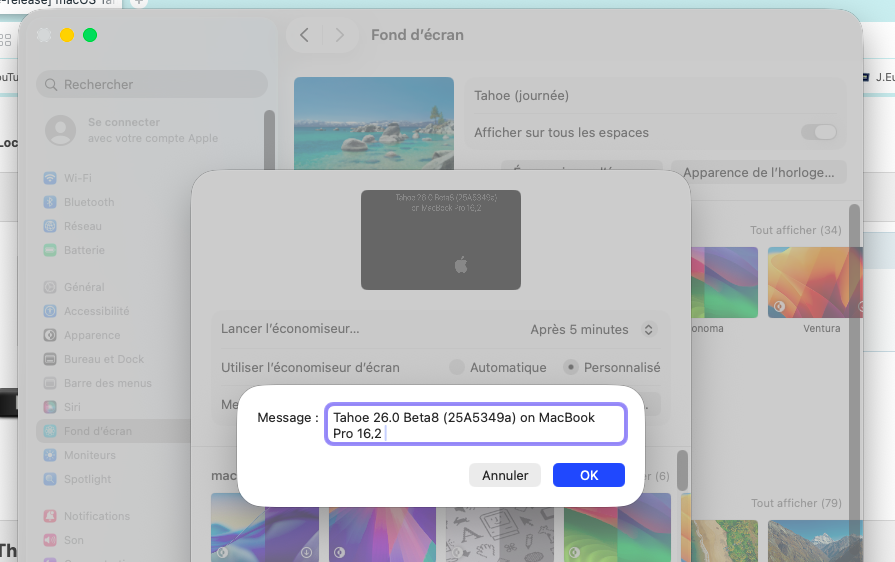Click the green zoom window button
This screenshot has height=562, width=895.
coord(90,35)
